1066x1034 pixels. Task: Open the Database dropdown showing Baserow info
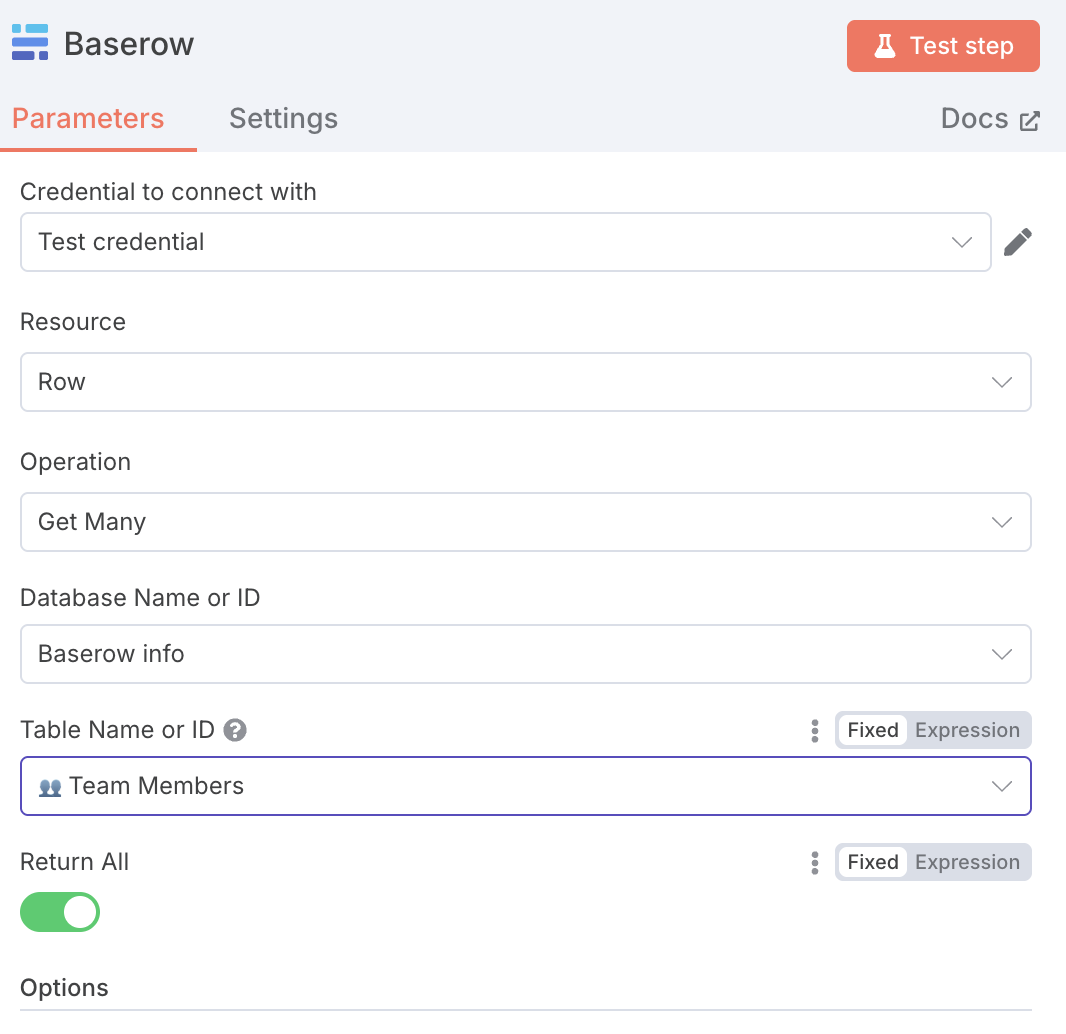(x=526, y=654)
